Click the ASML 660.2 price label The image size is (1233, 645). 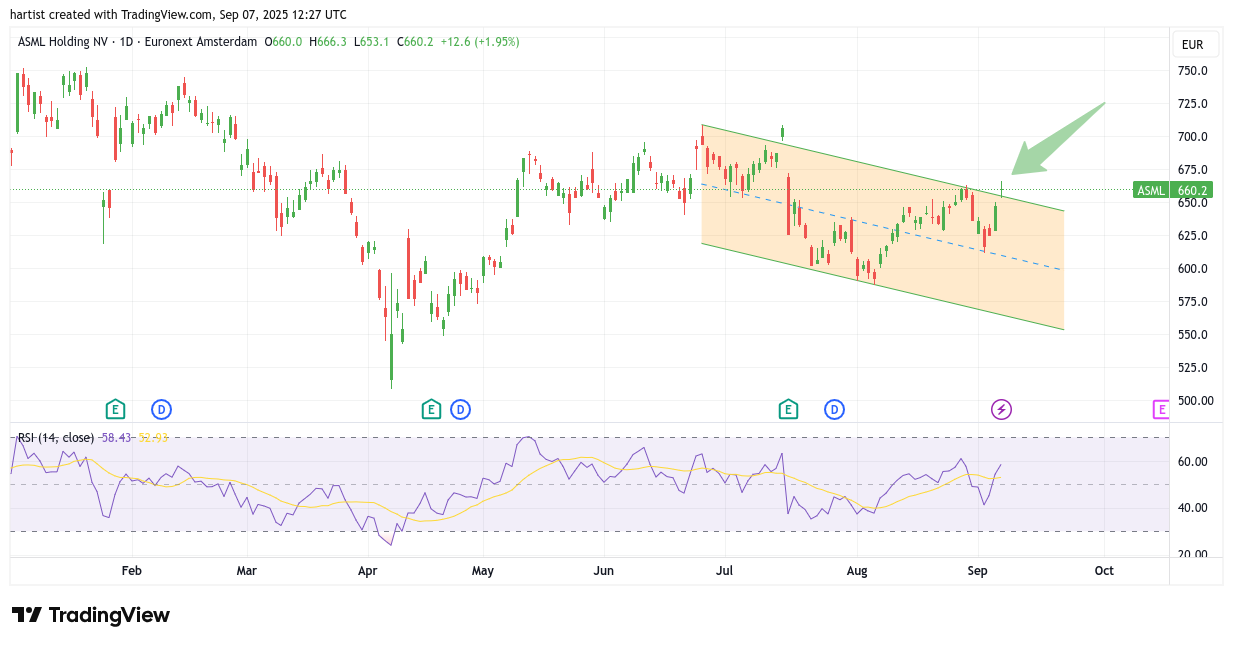(x=1173, y=190)
